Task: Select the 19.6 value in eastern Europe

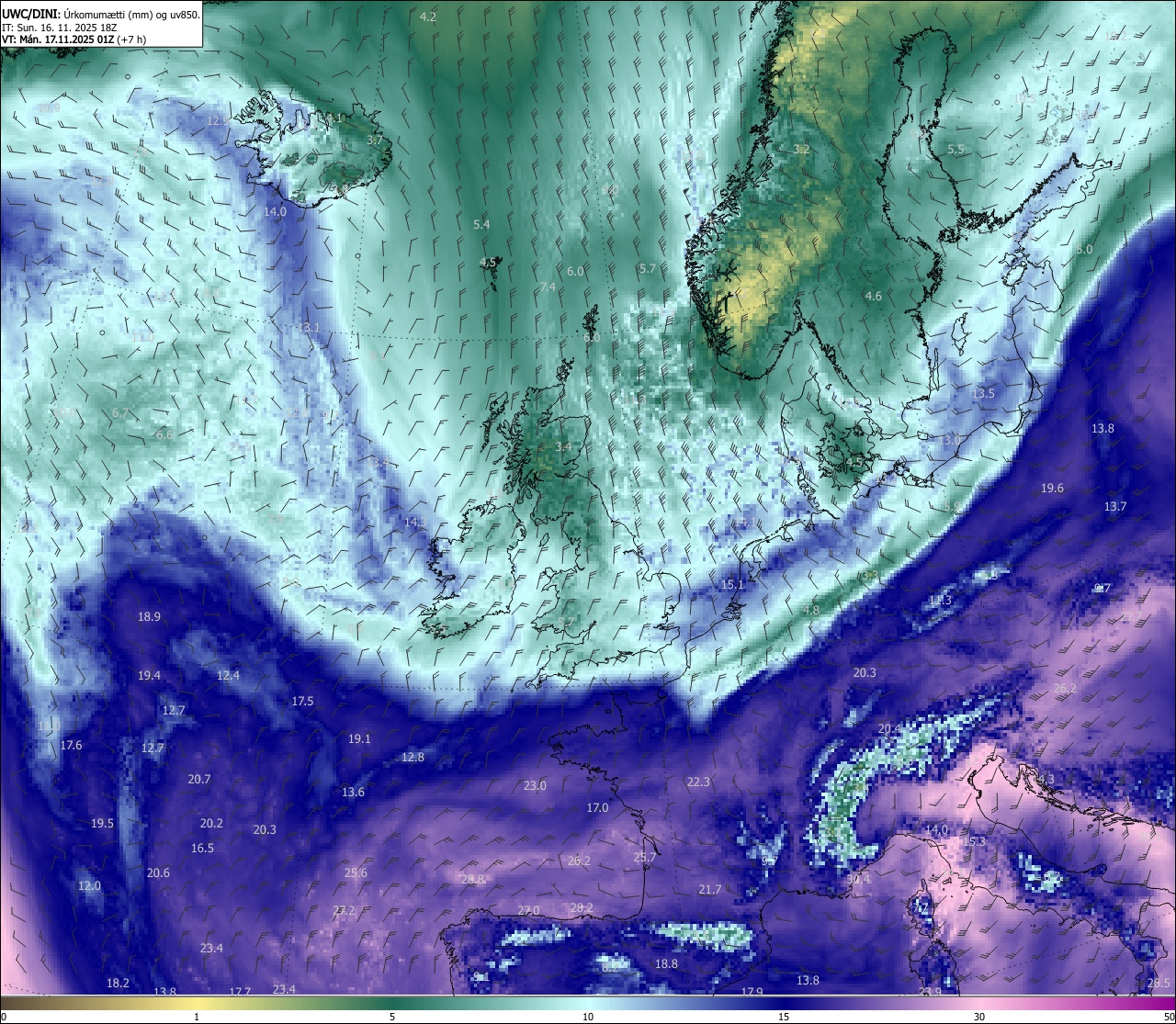Action: 1052,489
